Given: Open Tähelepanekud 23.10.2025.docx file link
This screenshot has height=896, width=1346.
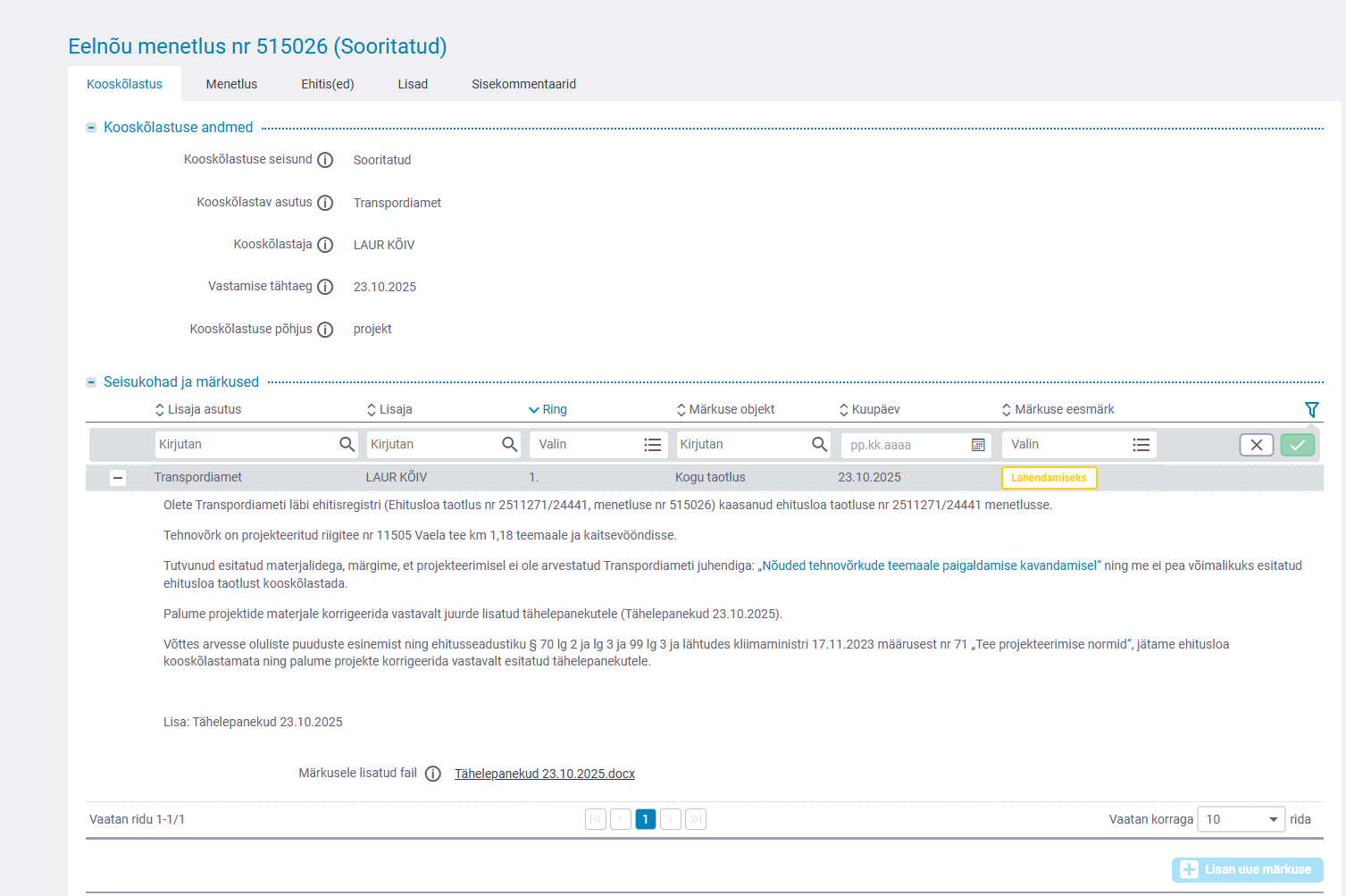Looking at the screenshot, I should [x=544, y=774].
